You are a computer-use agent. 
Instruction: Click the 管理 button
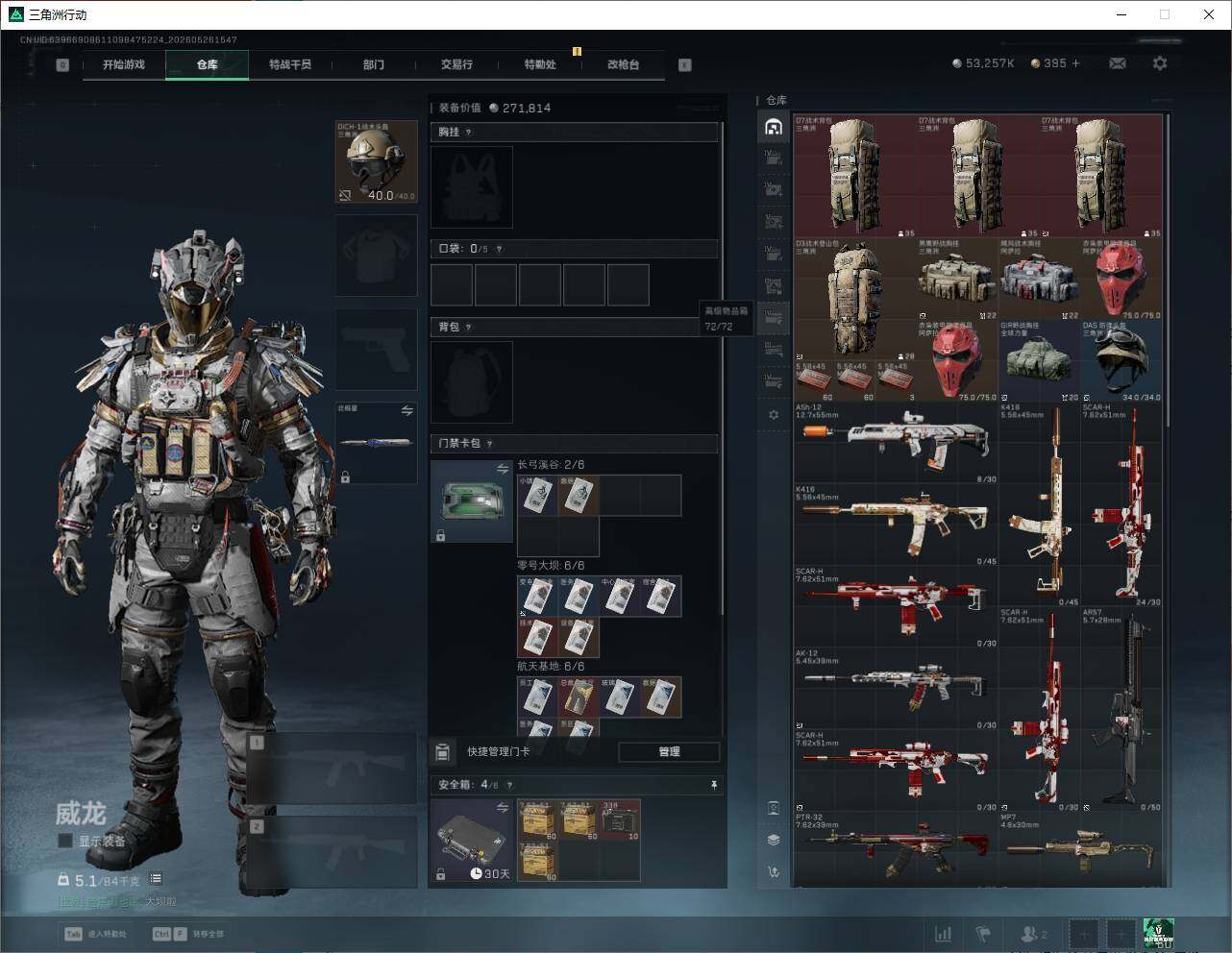(x=669, y=751)
